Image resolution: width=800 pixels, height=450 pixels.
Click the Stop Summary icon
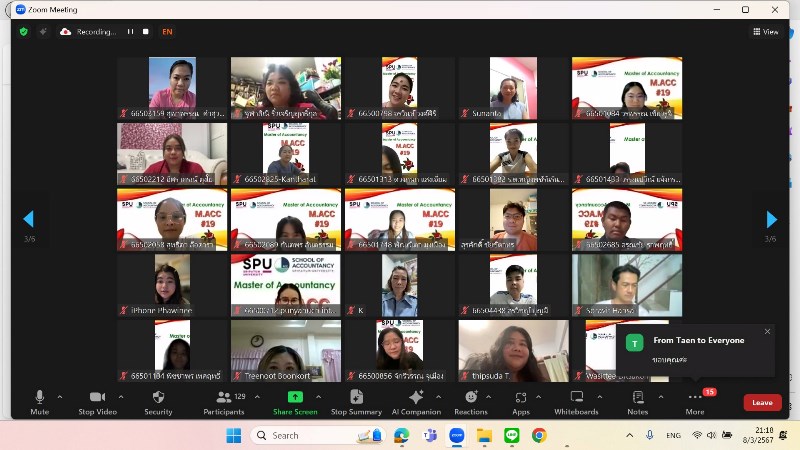pyautogui.click(x=356, y=397)
